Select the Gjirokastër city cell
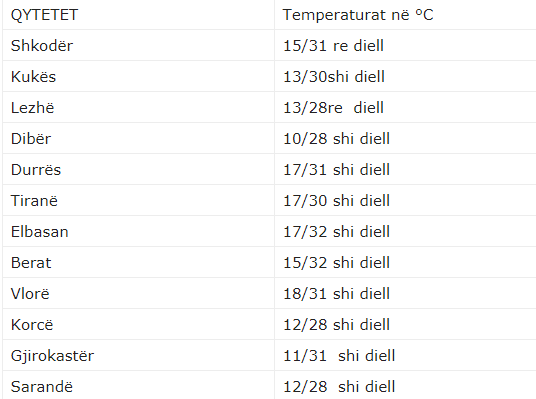536x399 pixels. [52, 356]
